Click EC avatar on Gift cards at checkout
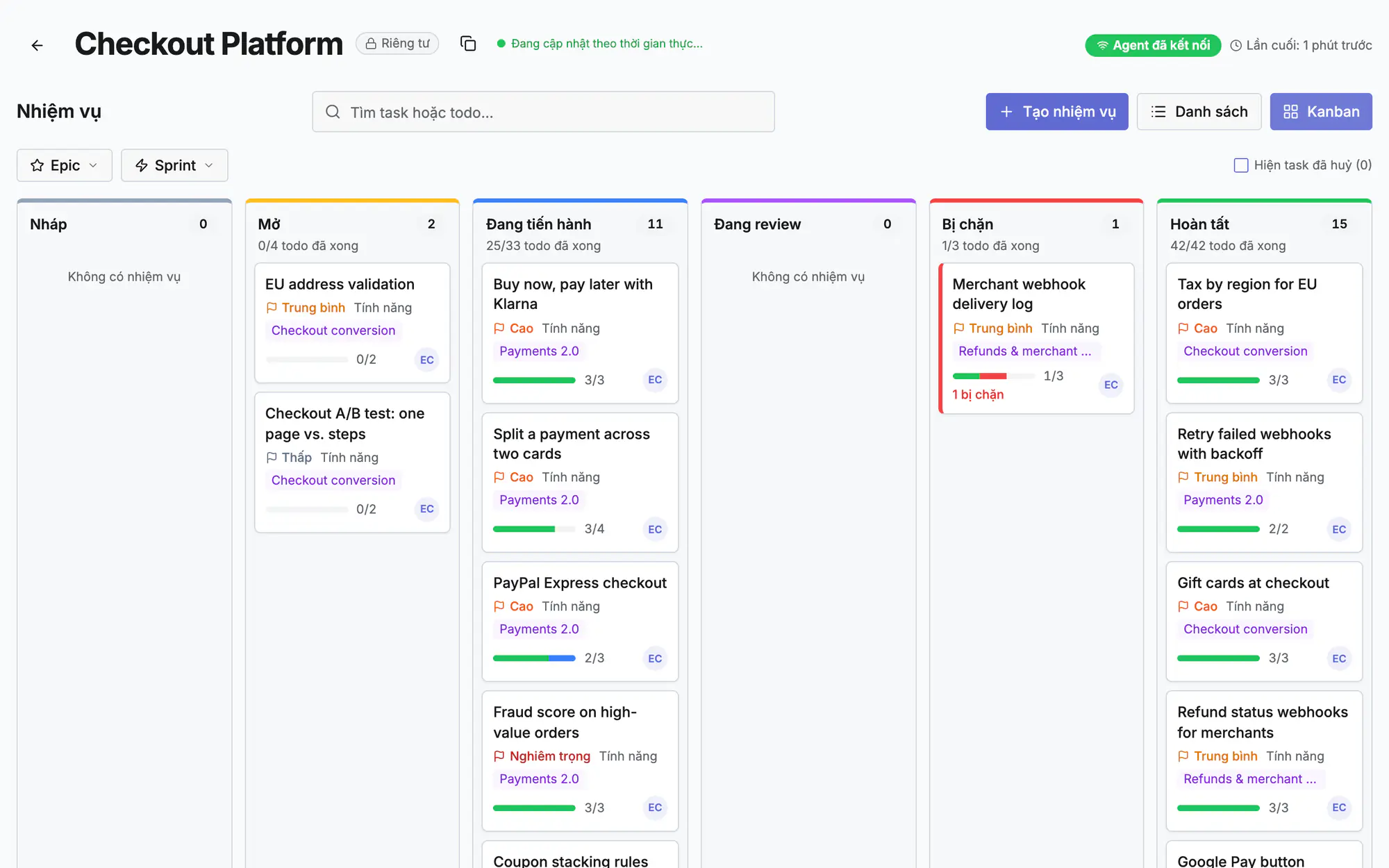The width and height of the screenshot is (1389, 868). [1339, 658]
